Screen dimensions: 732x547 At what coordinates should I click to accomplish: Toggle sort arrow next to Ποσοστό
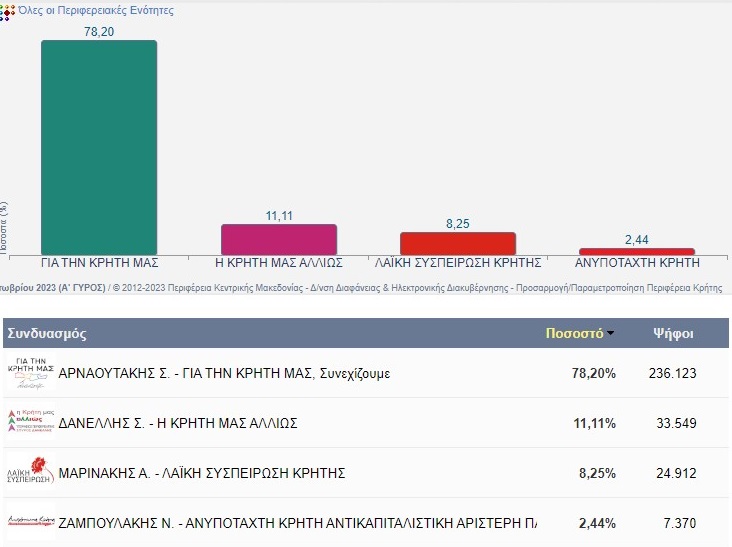(x=611, y=334)
